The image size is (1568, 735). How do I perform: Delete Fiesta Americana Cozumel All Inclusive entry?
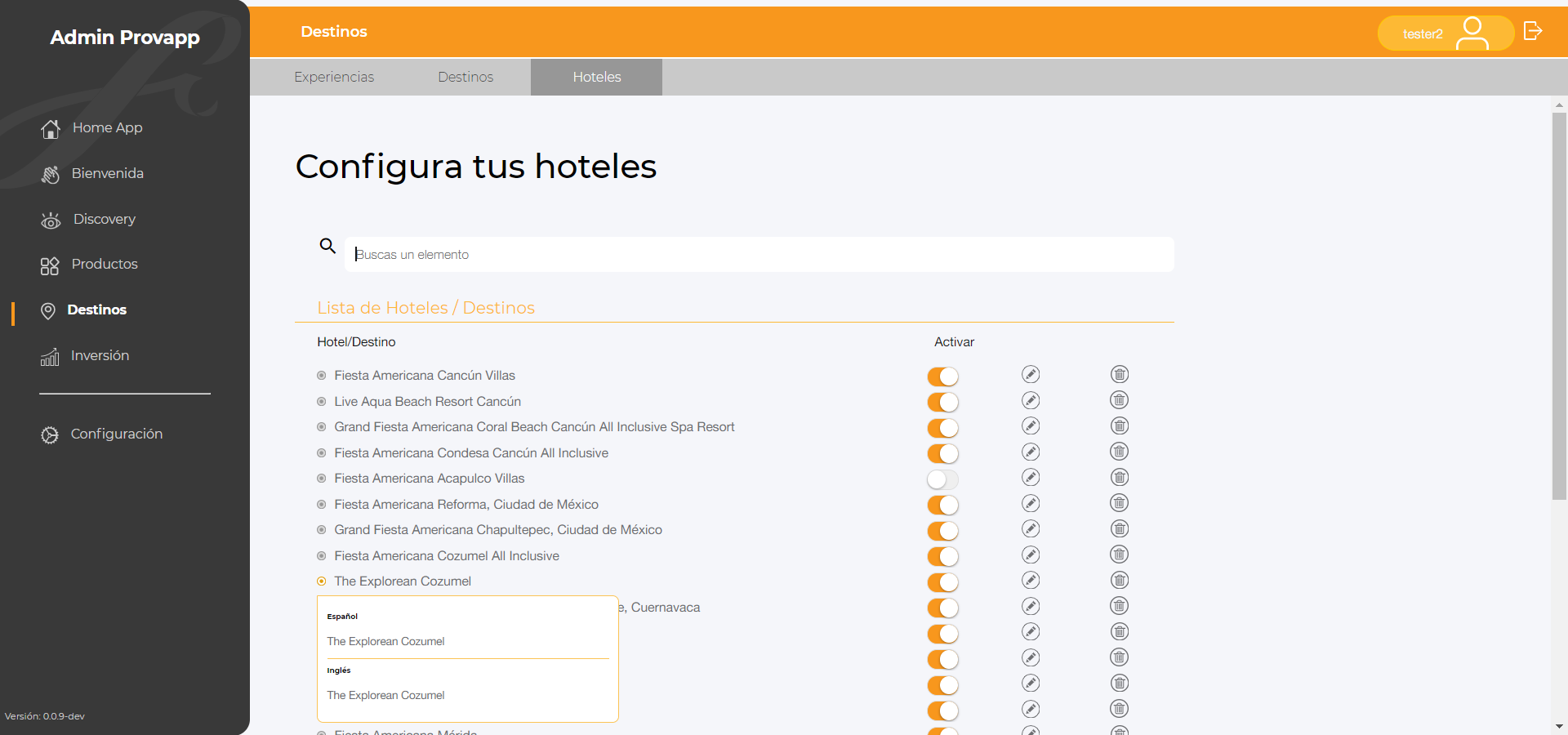click(1120, 555)
